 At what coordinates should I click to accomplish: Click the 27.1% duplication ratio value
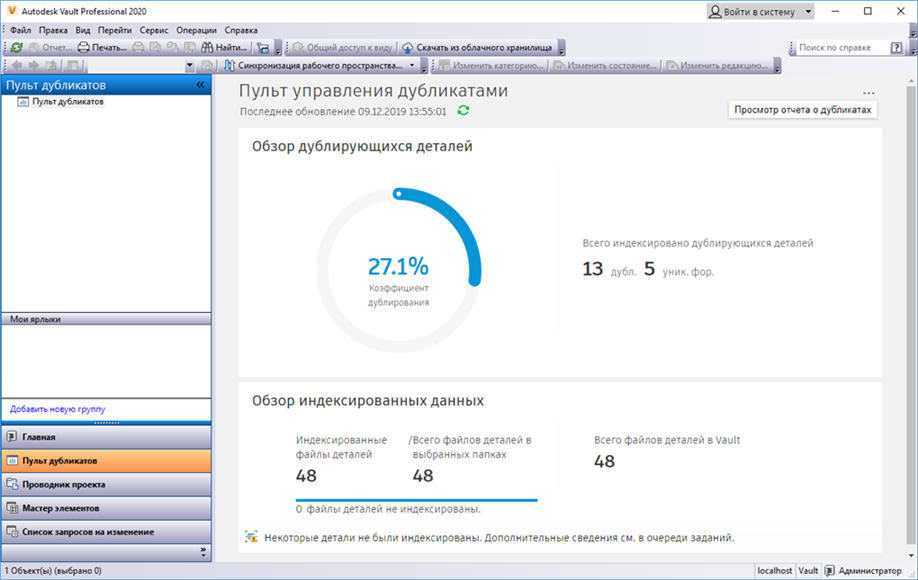[x=398, y=266]
